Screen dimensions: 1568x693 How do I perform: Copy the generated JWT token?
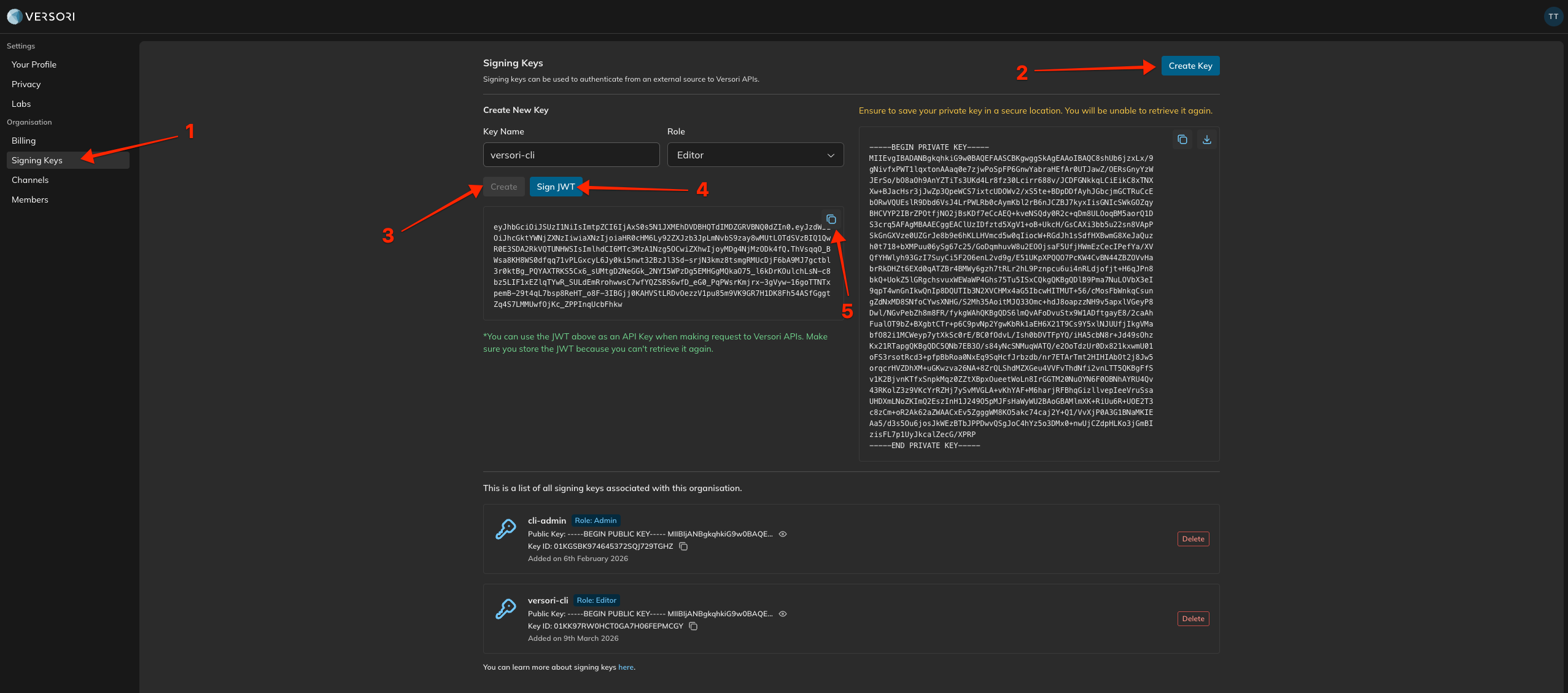[x=831, y=219]
